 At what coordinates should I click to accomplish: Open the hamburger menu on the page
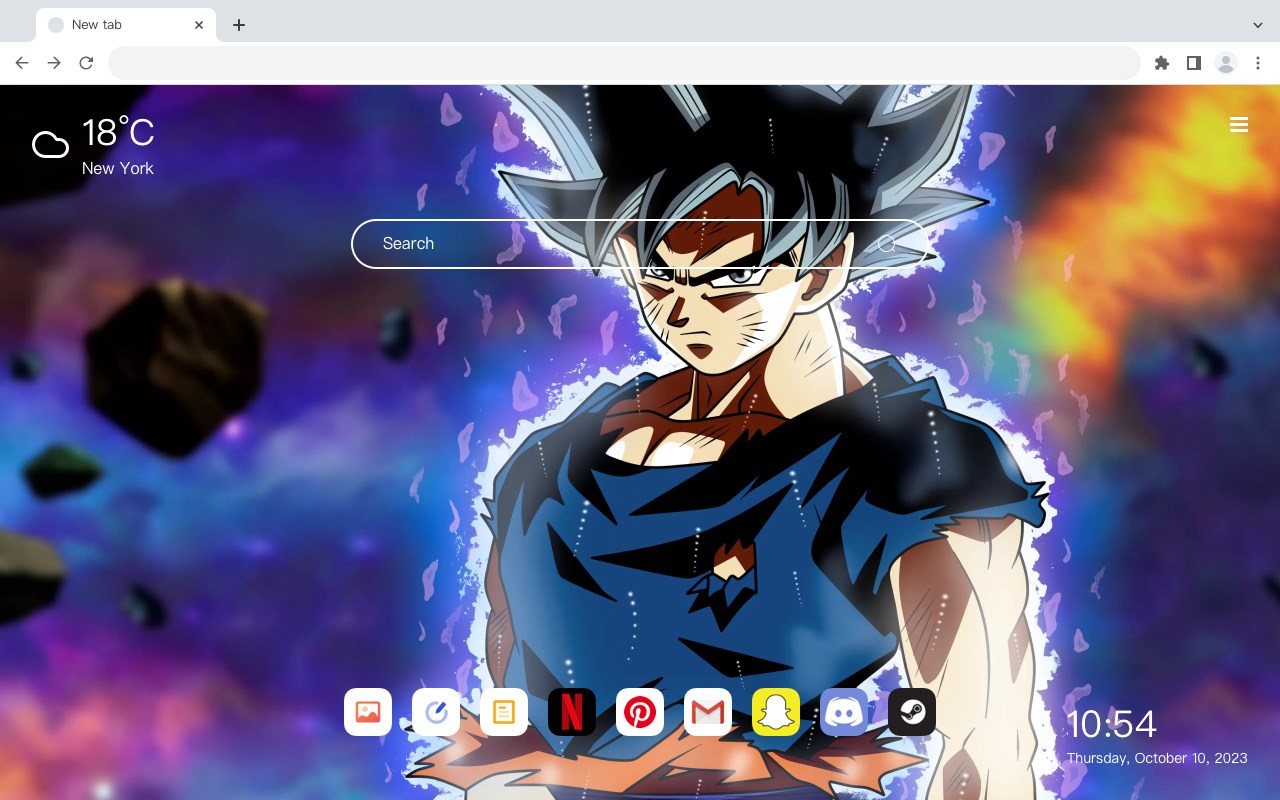(x=1239, y=125)
